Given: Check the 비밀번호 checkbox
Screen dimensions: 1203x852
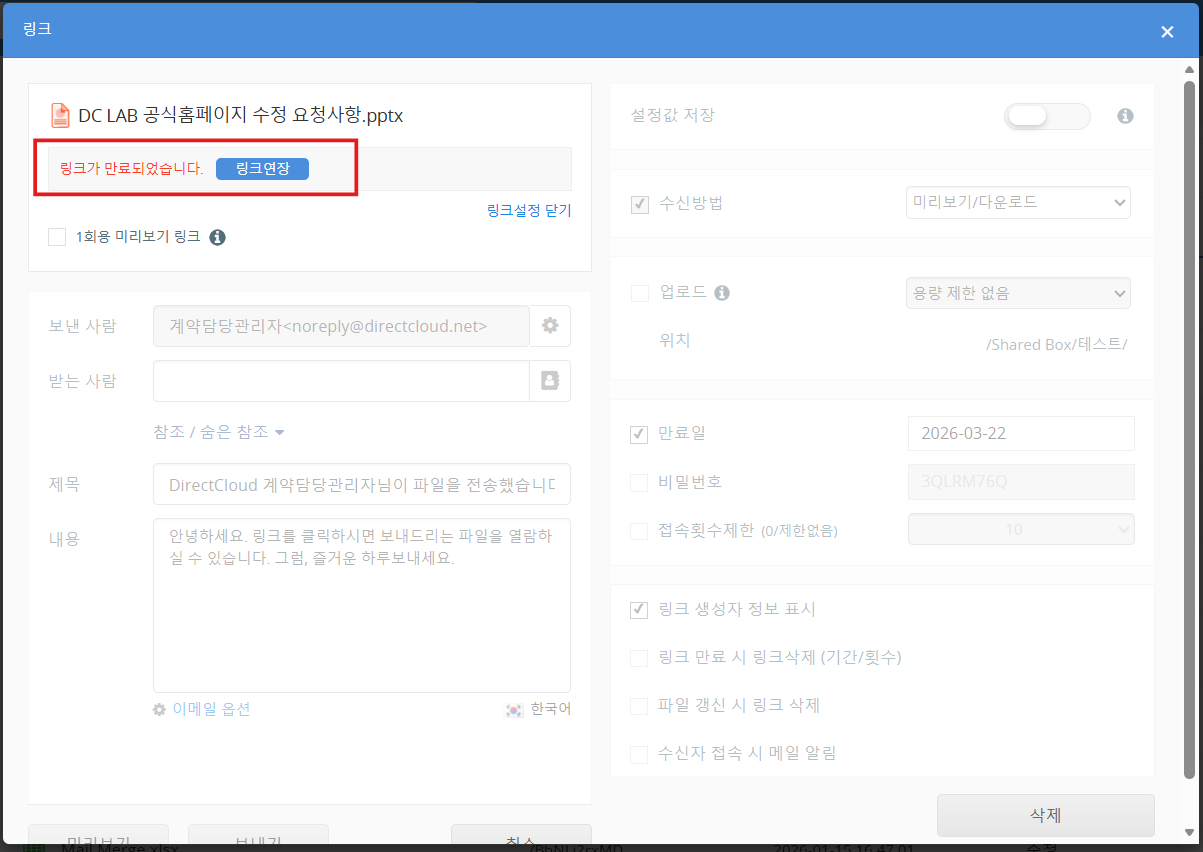Looking at the screenshot, I should (639, 483).
